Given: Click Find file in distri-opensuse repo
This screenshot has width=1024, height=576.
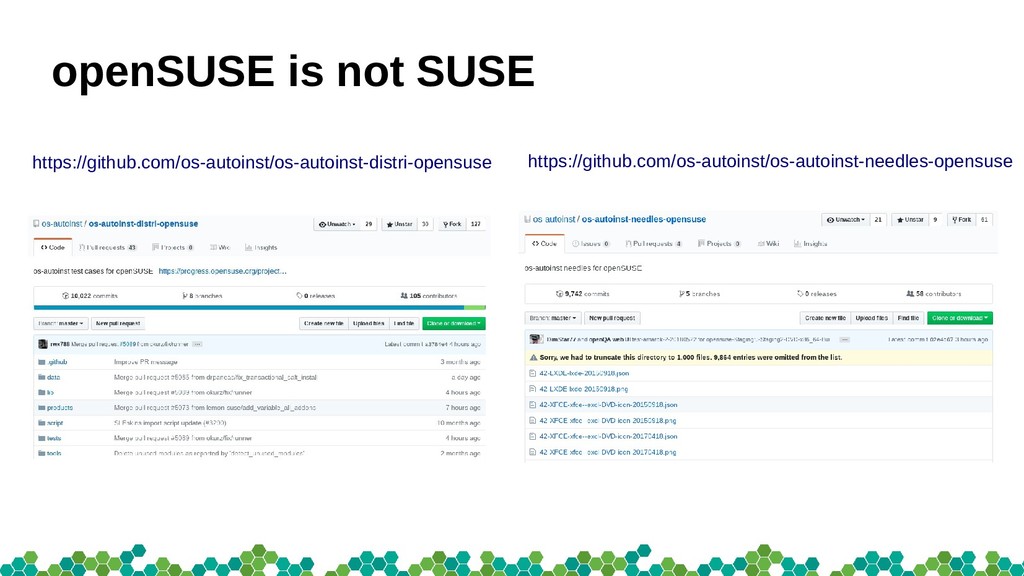Looking at the screenshot, I should (404, 323).
